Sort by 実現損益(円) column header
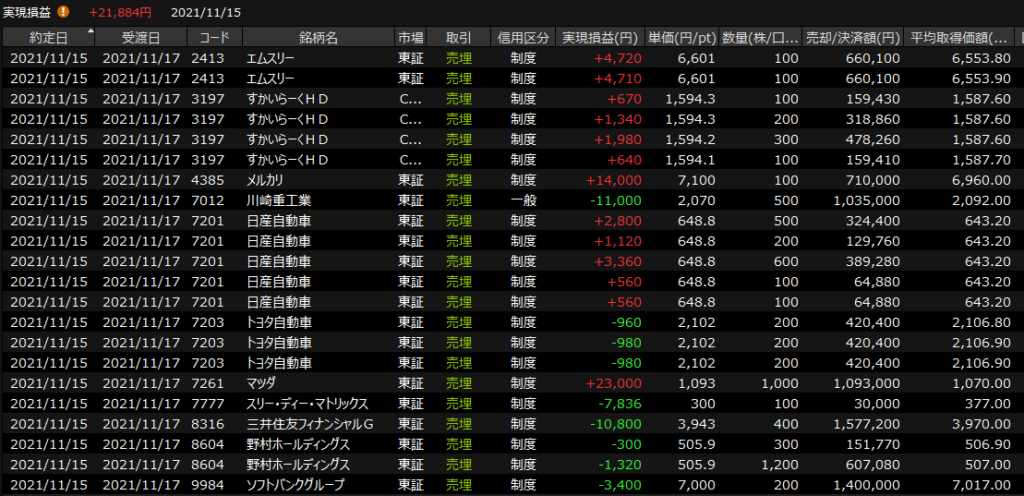This screenshot has height=496, width=1024. point(600,38)
